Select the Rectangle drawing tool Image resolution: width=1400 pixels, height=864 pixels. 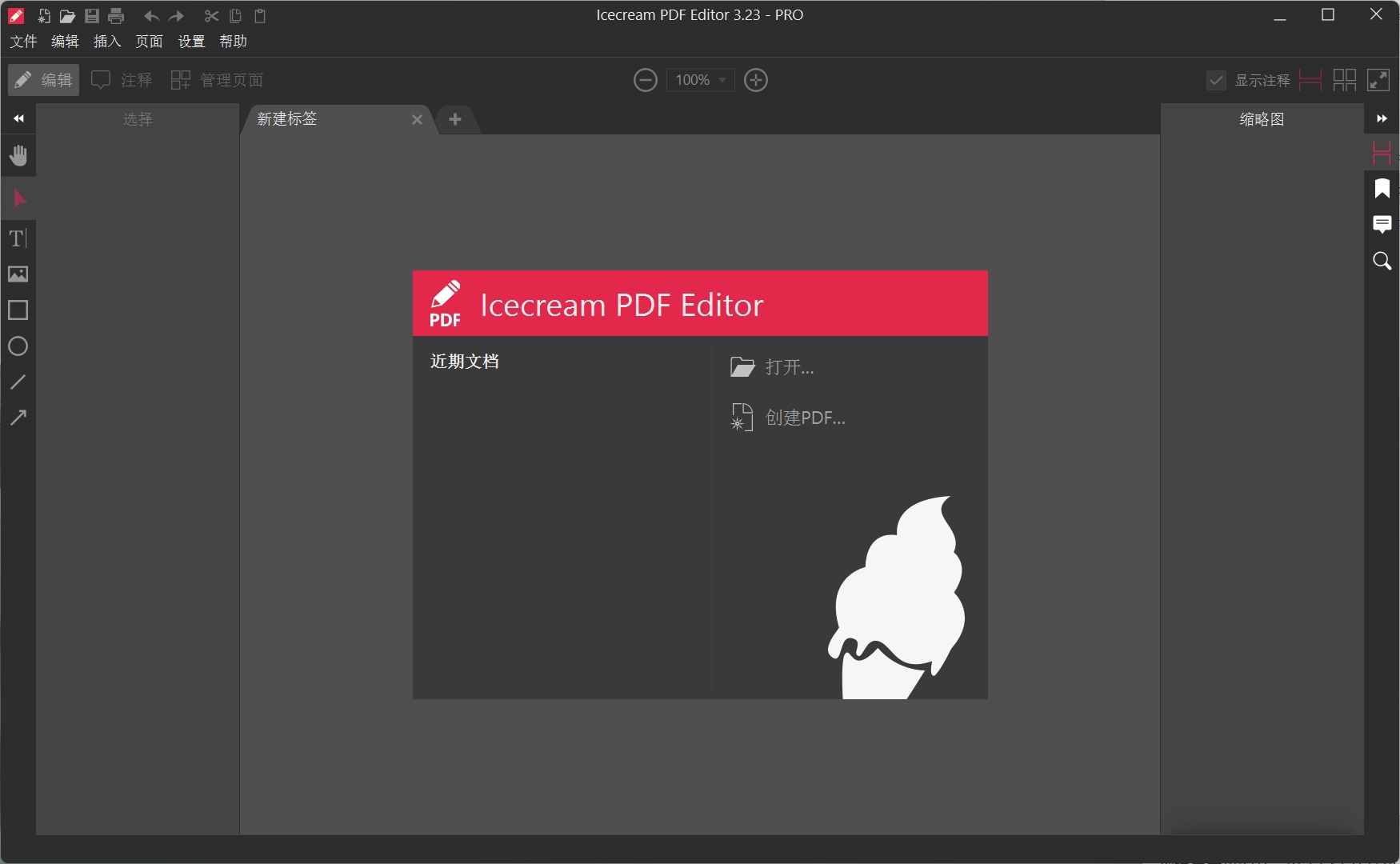(18, 310)
